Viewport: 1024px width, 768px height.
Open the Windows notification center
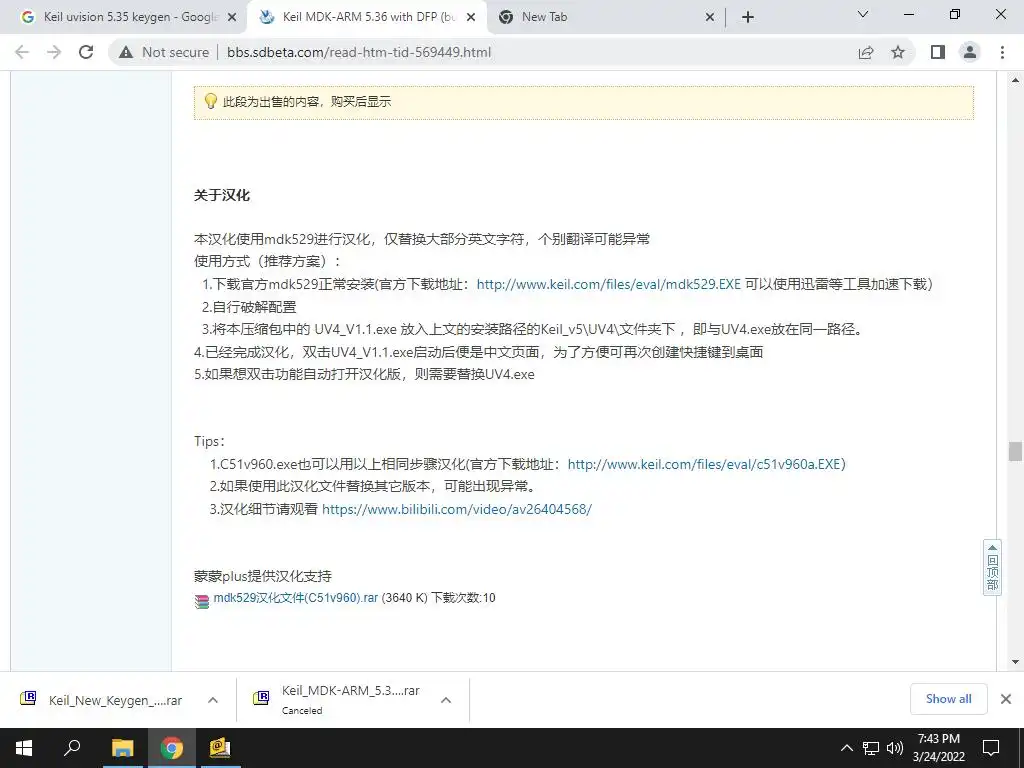click(x=991, y=748)
